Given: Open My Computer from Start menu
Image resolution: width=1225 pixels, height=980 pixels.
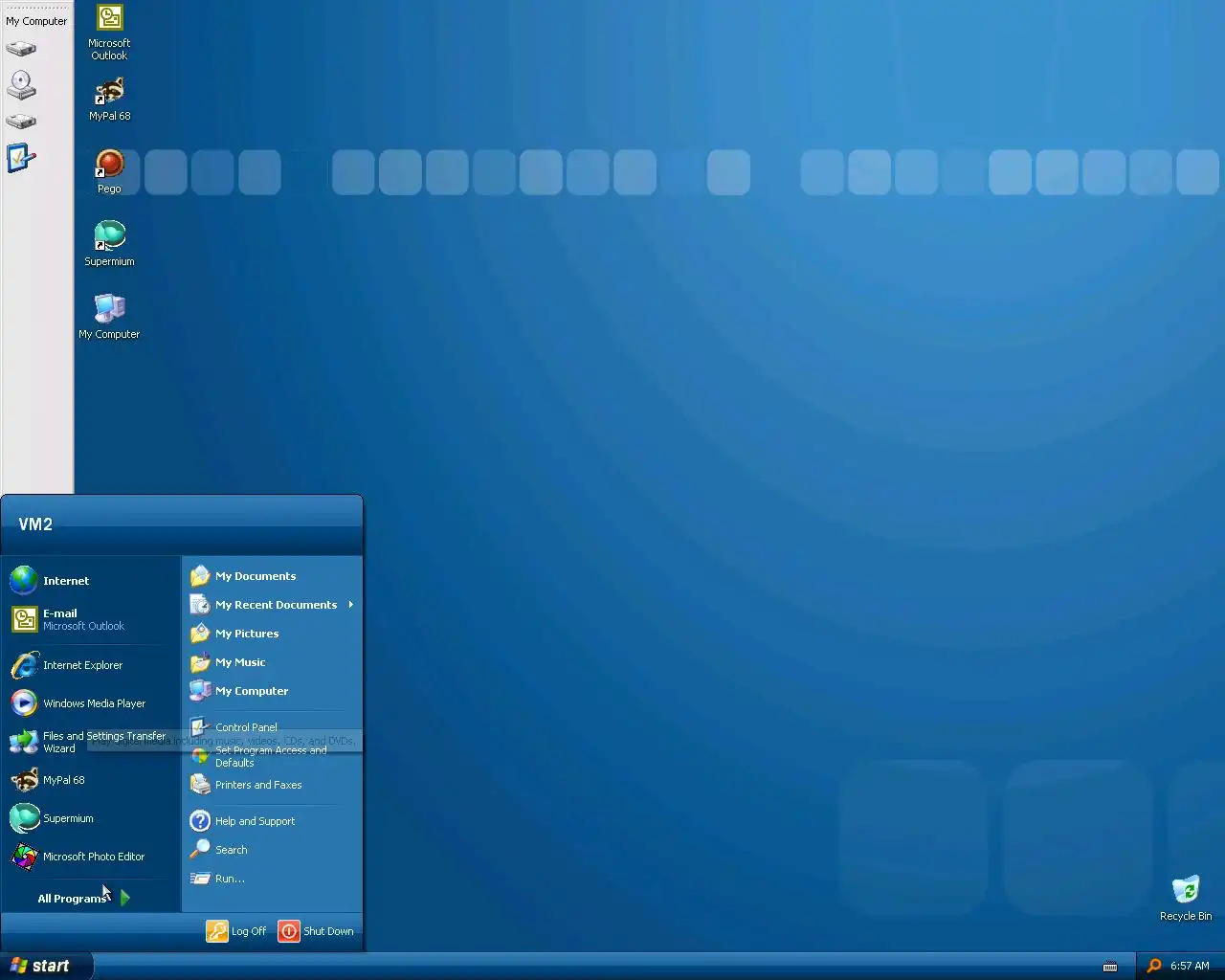Looking at the screenshot, I should click(x=272, y=691).
